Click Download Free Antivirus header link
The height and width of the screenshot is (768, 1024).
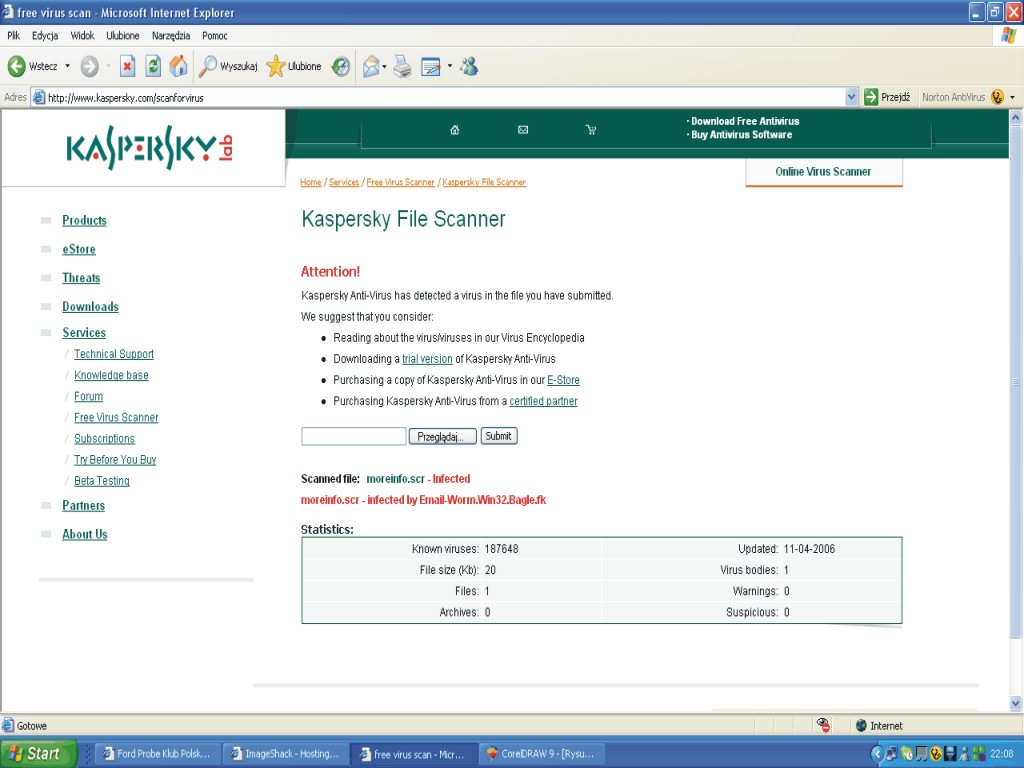coord(744,121)
